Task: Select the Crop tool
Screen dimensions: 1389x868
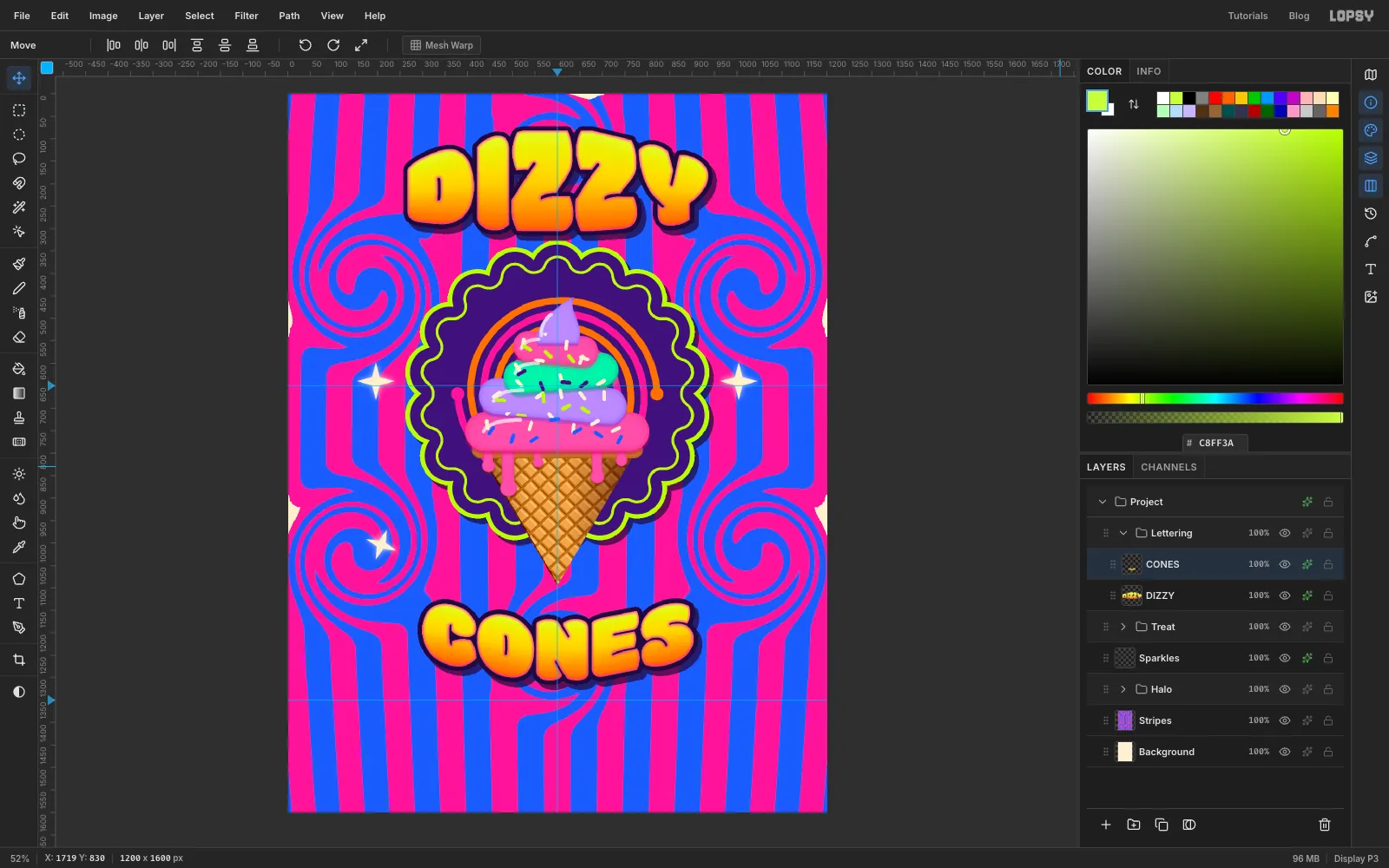Action: coord(19,660)
